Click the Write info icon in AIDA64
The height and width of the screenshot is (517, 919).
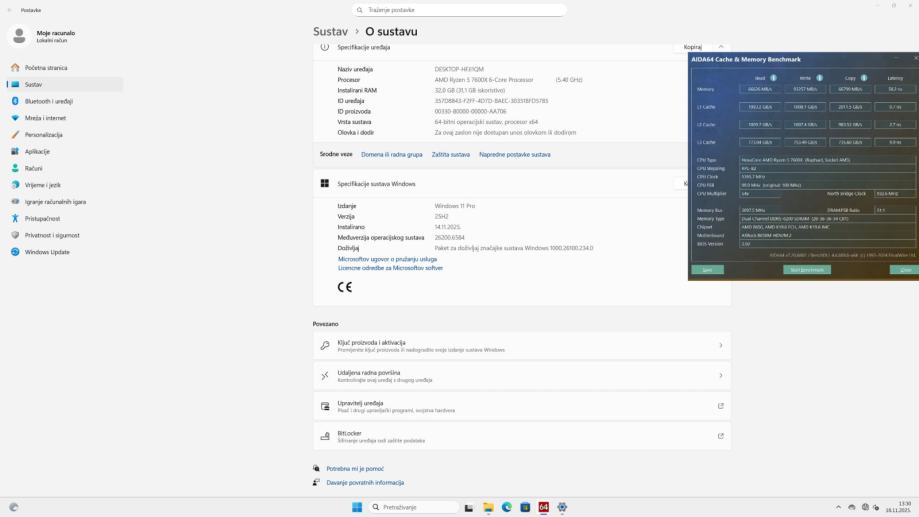819,78
